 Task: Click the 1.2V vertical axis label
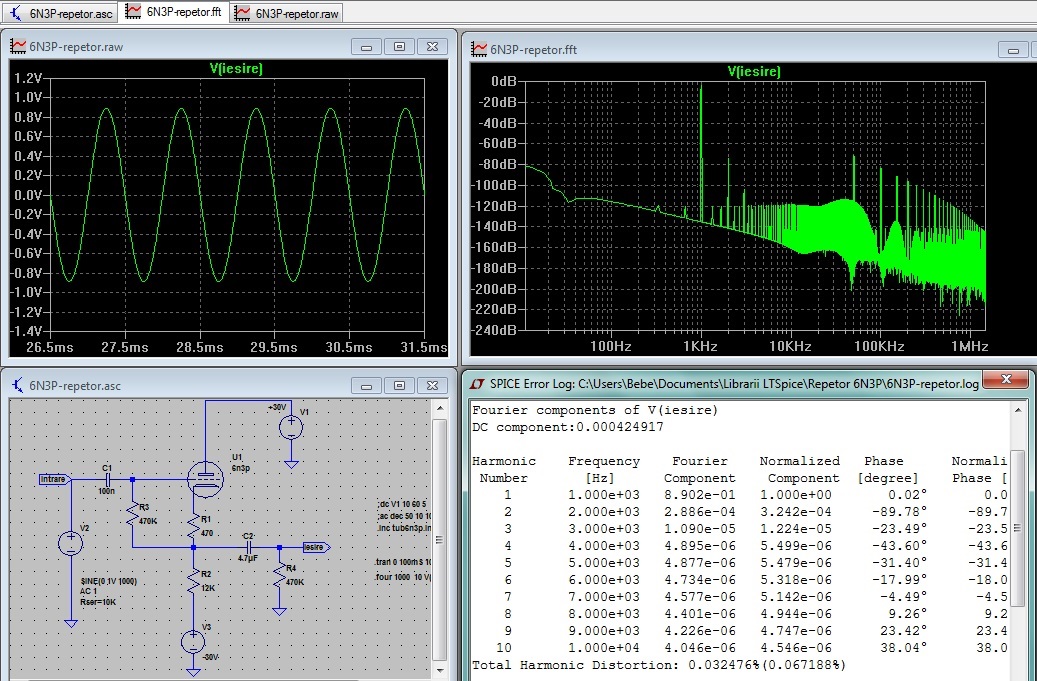(x=28, y=78)
